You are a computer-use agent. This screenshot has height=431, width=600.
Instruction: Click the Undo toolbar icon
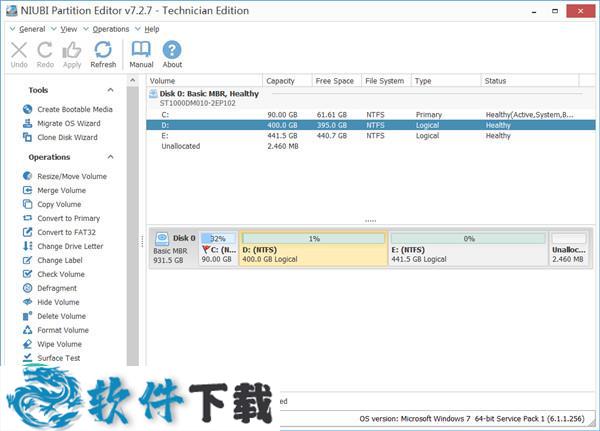pyautogui.click(x=19, y=50)
